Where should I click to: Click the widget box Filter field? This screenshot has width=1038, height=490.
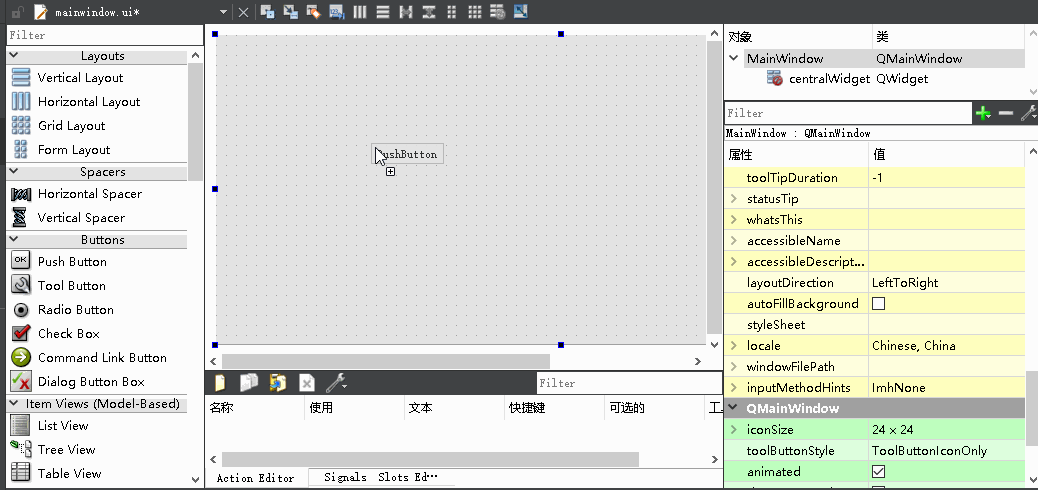tap(105, 35)
